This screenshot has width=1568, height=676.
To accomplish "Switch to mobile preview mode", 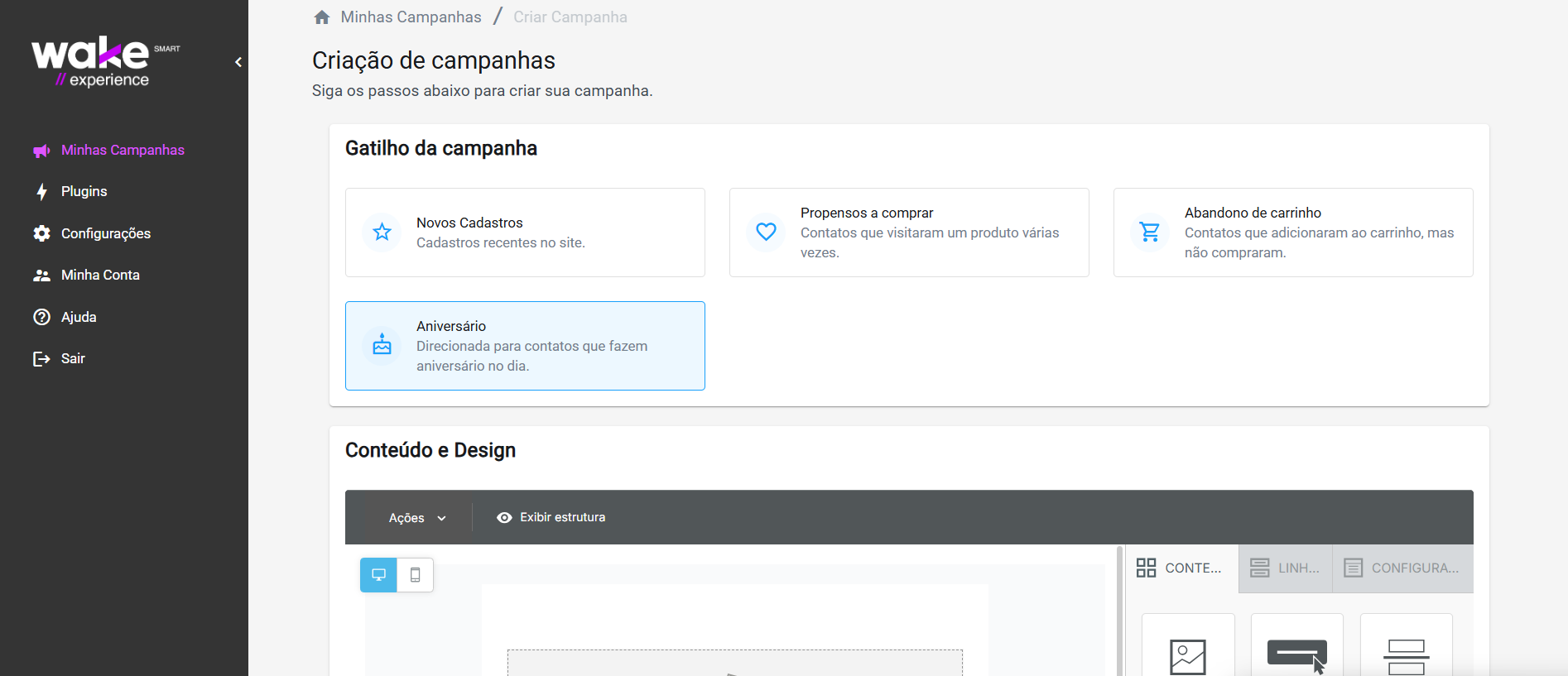I will [x=416, y=575].
